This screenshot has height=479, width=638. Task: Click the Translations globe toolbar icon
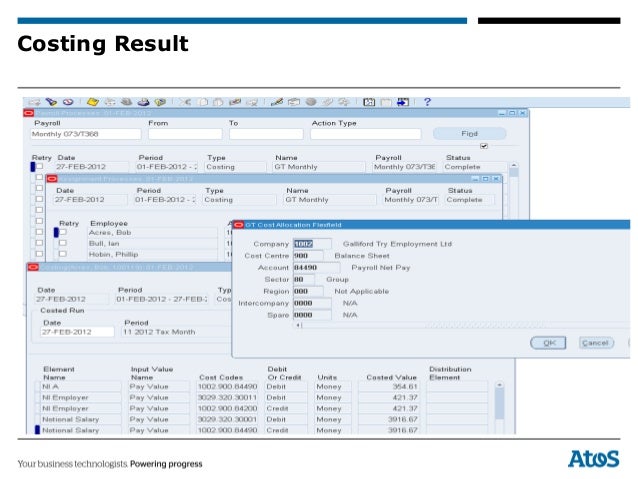(311, 102)
